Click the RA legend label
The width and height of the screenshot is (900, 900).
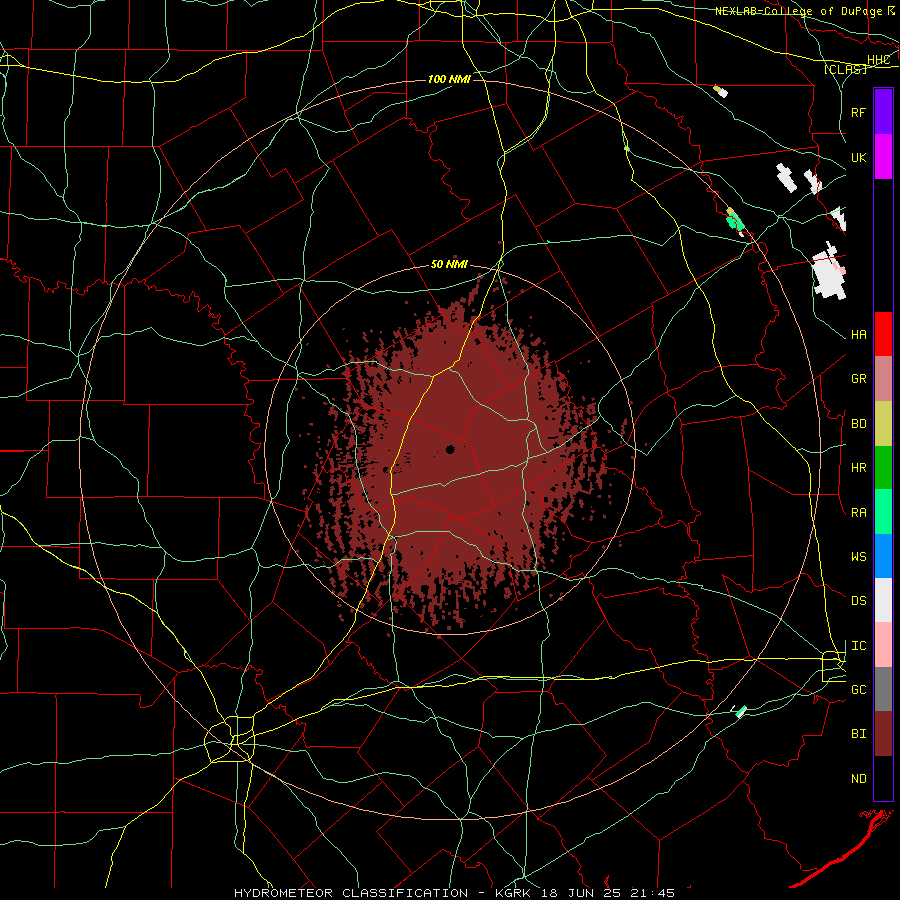click(858, 513)
